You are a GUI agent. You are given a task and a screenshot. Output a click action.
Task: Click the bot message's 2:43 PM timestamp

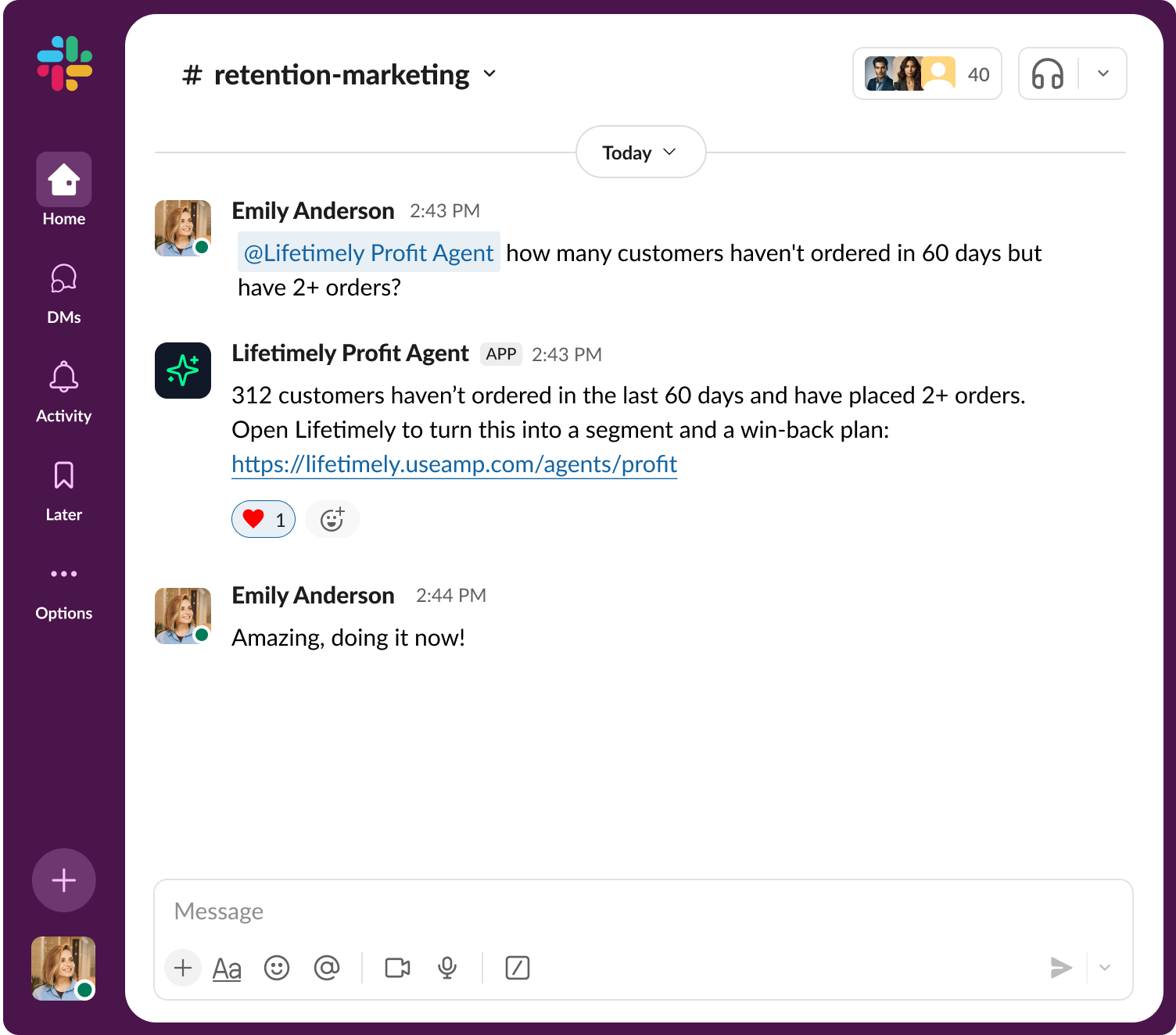click(x=567, y=355)
